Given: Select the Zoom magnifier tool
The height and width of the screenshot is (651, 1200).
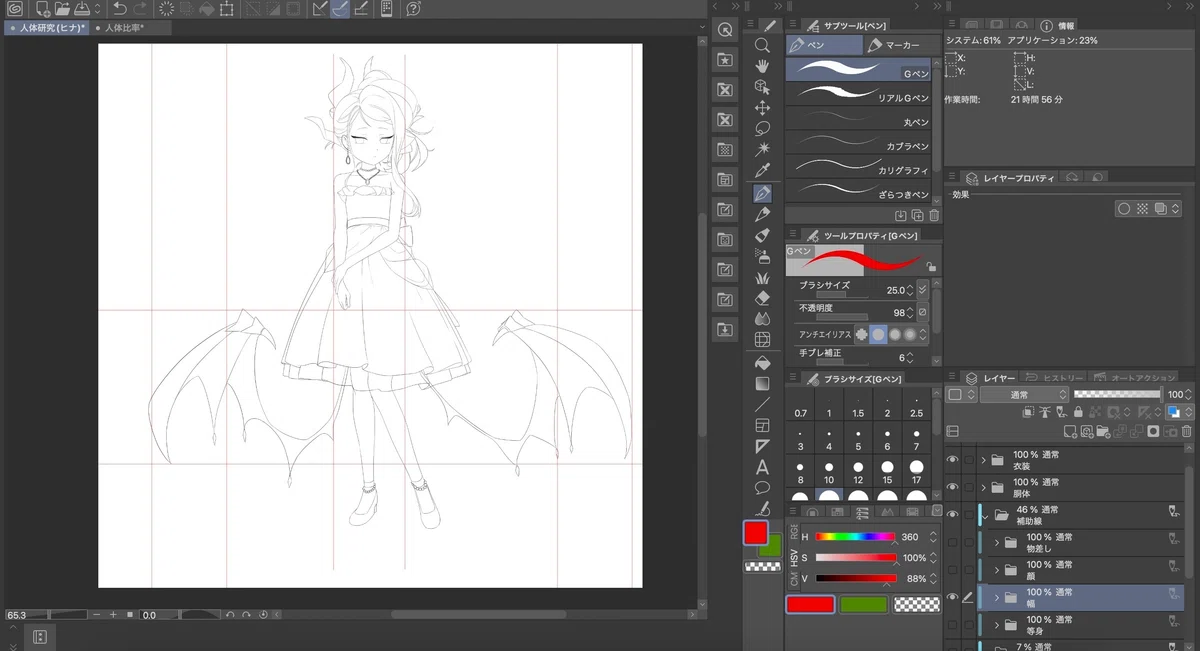Looking at the screenshot, I should pos(762,45).
